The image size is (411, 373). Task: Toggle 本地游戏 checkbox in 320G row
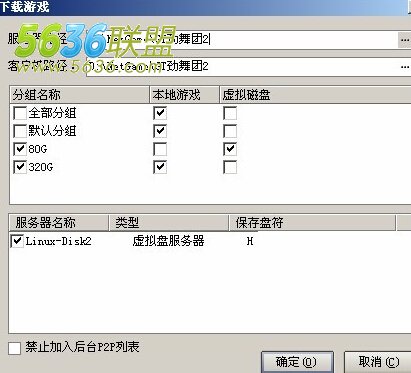(160, 167)
